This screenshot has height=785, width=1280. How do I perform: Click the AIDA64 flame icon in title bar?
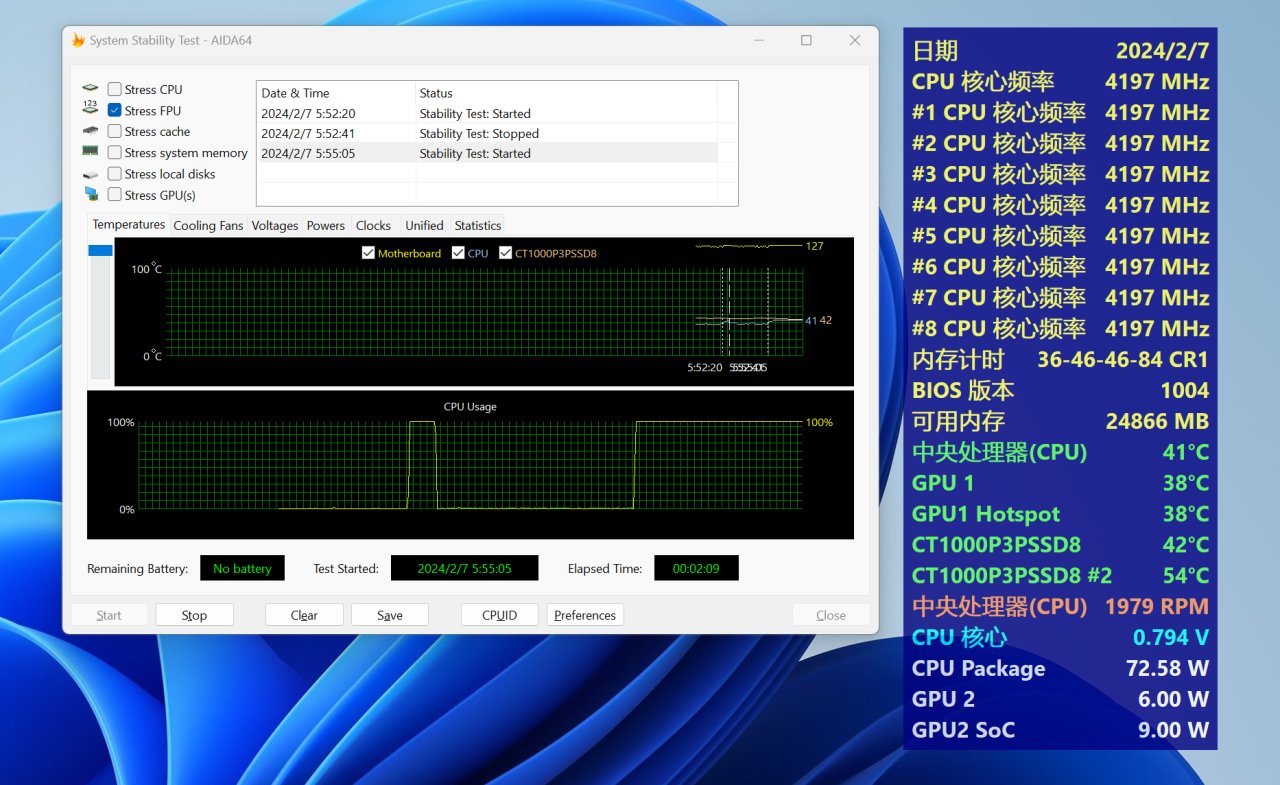point(78,41)
